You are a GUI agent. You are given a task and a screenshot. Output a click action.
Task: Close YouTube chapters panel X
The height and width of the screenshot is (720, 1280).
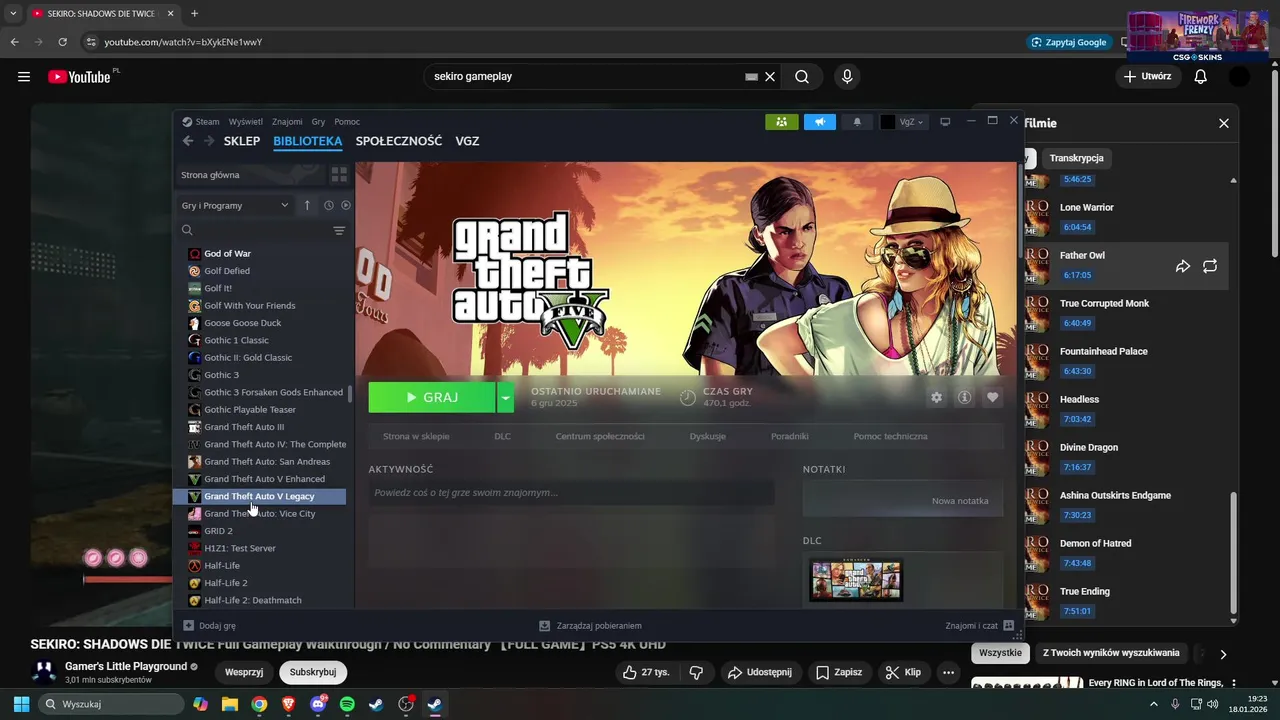tap(1224, 123)
